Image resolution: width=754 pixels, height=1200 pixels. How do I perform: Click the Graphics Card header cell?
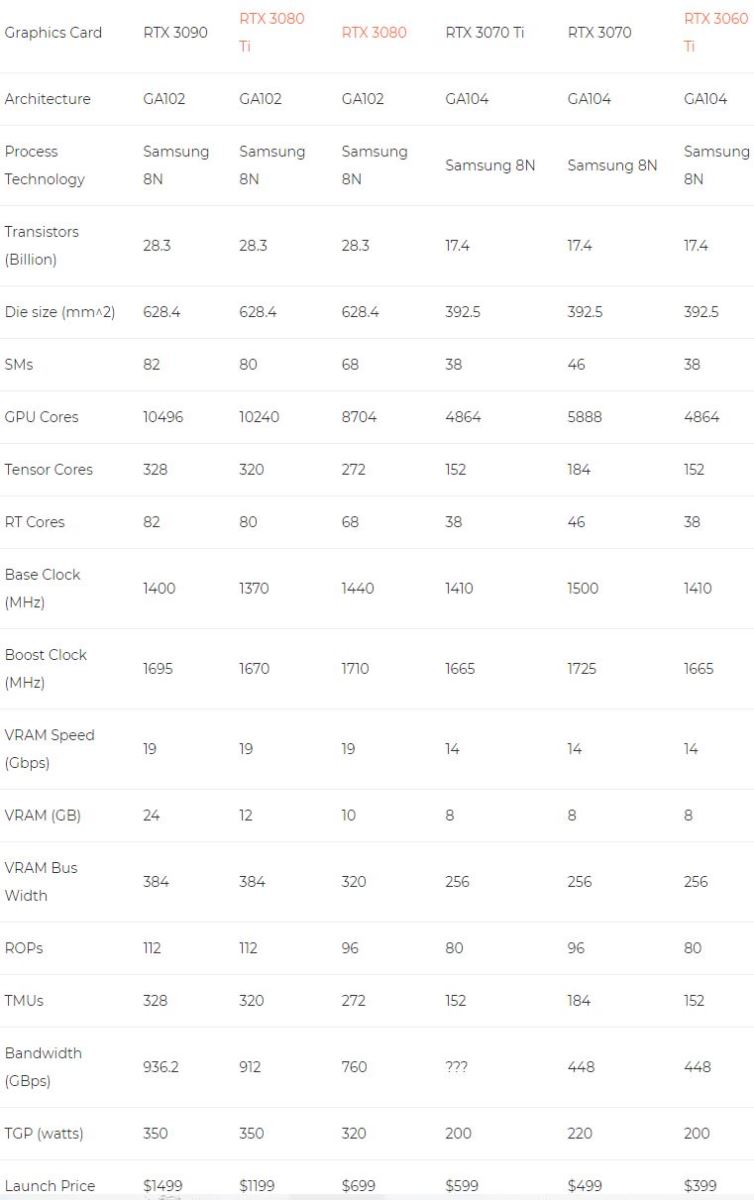tap(53, 32)
